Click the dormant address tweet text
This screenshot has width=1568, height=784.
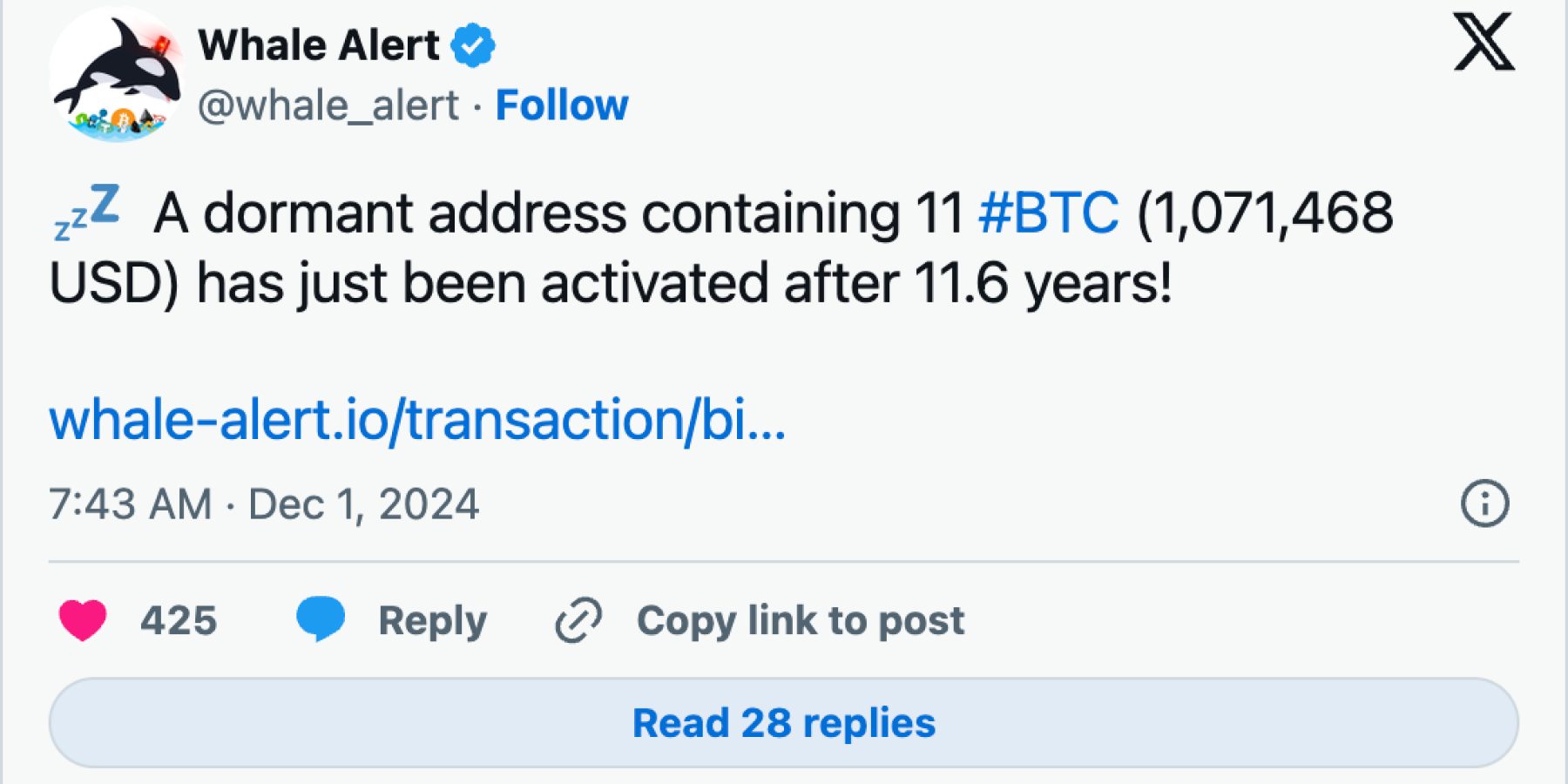tap(721, 248)
